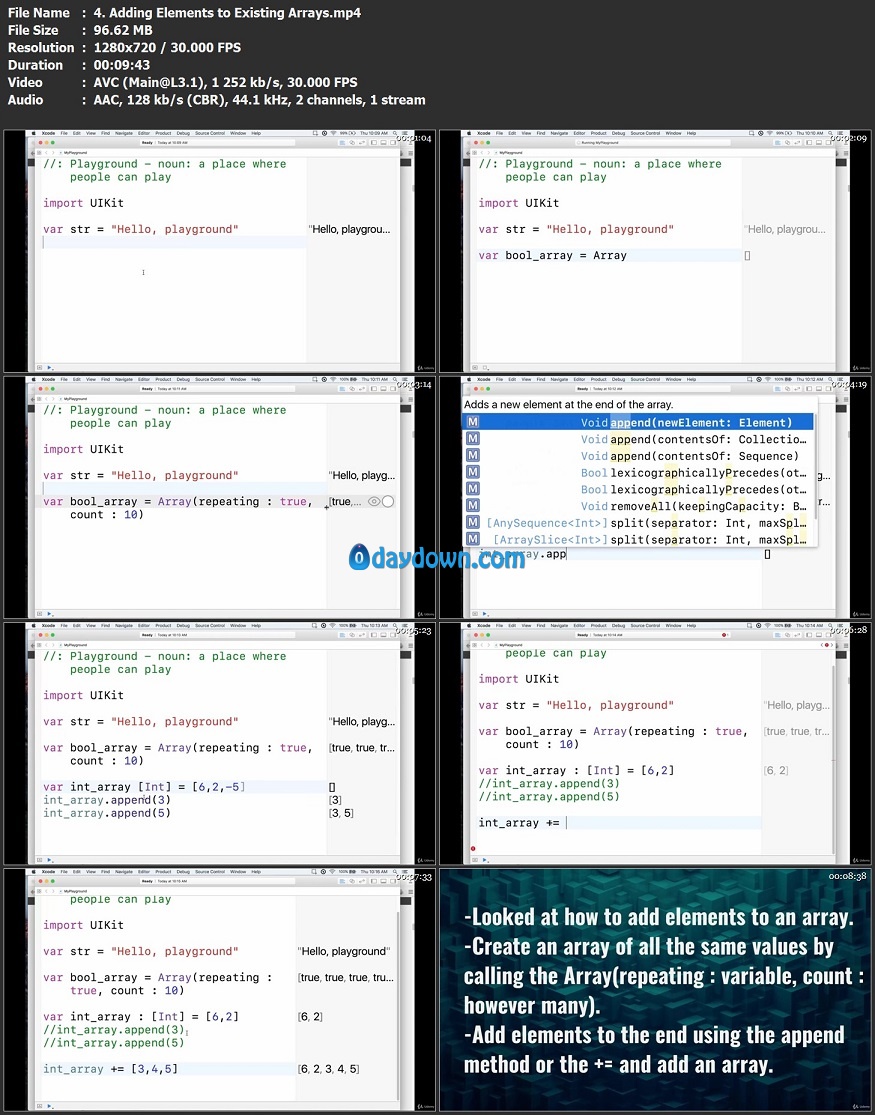
Task: Click the red error marker beside 'int_array +=' line
Action: point(473,848)
